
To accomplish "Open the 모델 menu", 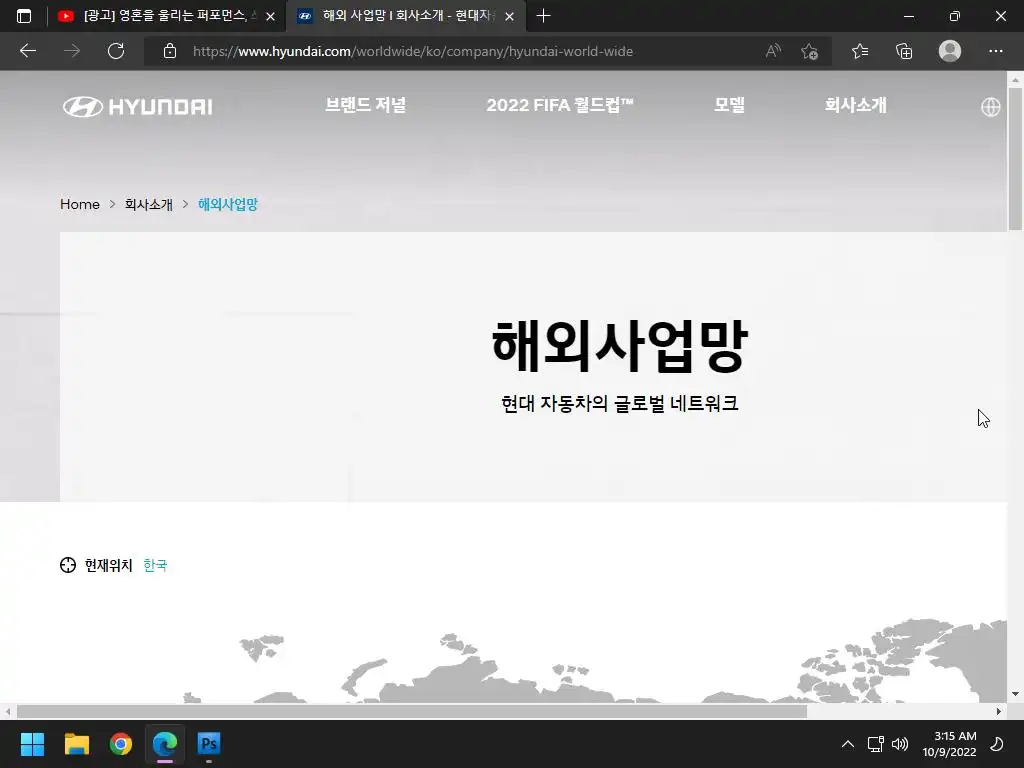I will coord(729,105).
